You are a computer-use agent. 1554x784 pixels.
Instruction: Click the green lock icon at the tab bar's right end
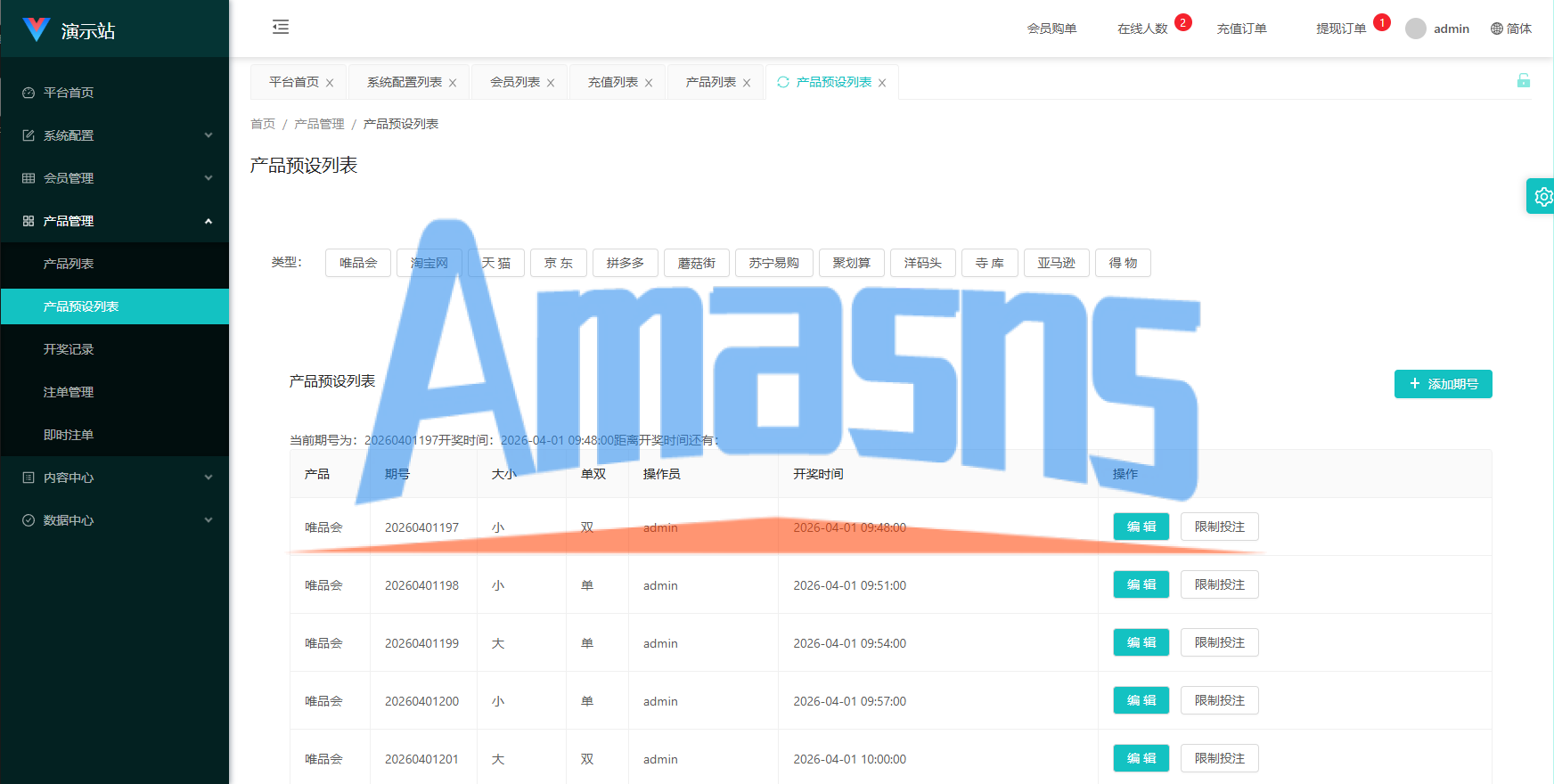pos(1524,80)
